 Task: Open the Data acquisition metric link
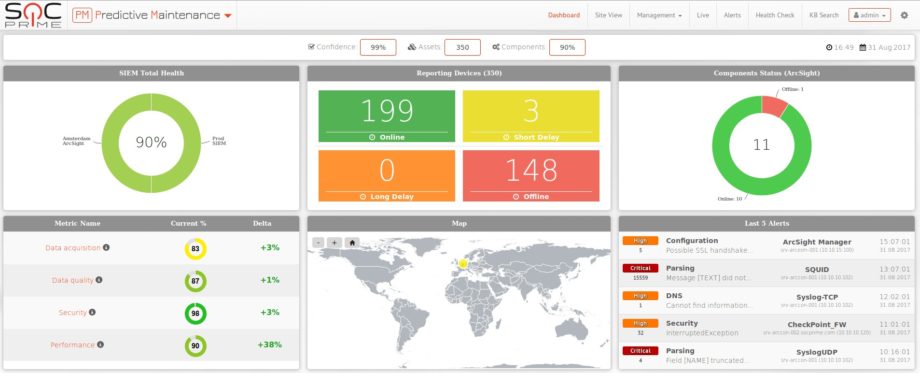[73, 248]
